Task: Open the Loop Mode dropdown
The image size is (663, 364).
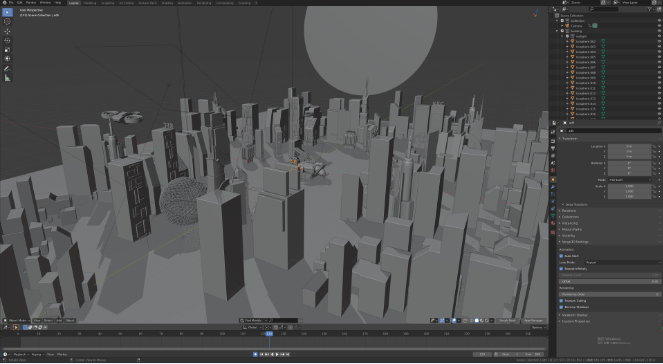Action: click(x=622, y=263)
